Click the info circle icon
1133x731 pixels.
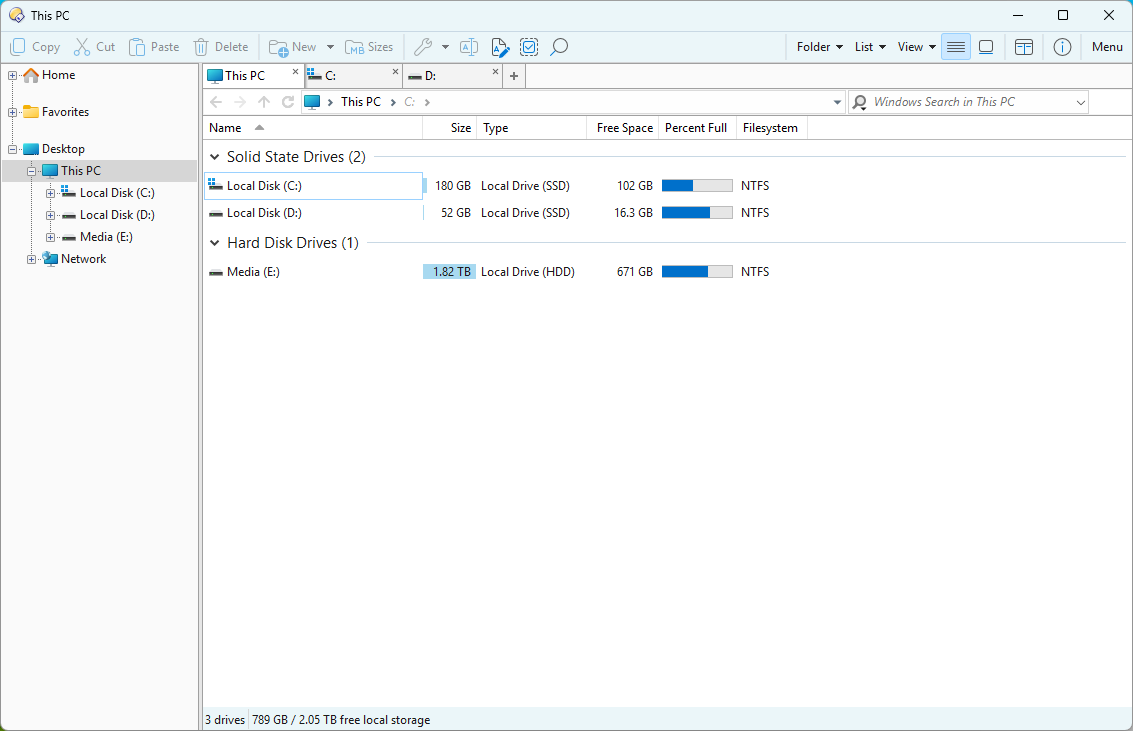(1062, 47)
